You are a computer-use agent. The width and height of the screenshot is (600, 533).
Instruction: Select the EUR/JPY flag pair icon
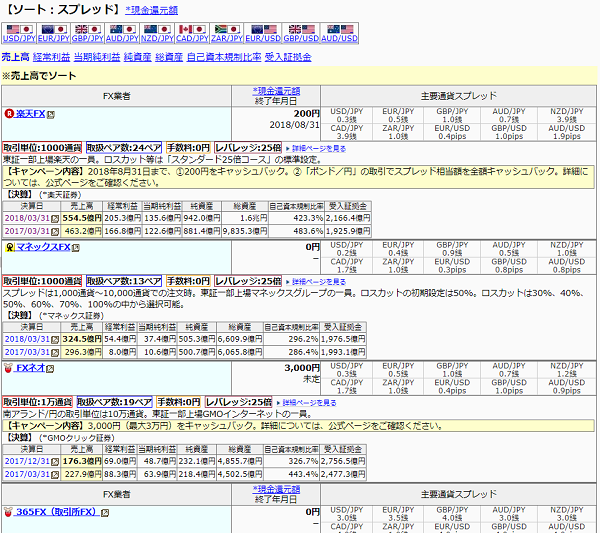pyautogui.click(x=54, y=29)
